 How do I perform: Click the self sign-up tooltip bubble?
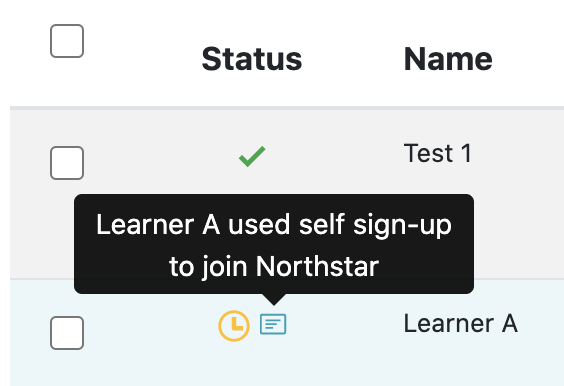[274, 244]
